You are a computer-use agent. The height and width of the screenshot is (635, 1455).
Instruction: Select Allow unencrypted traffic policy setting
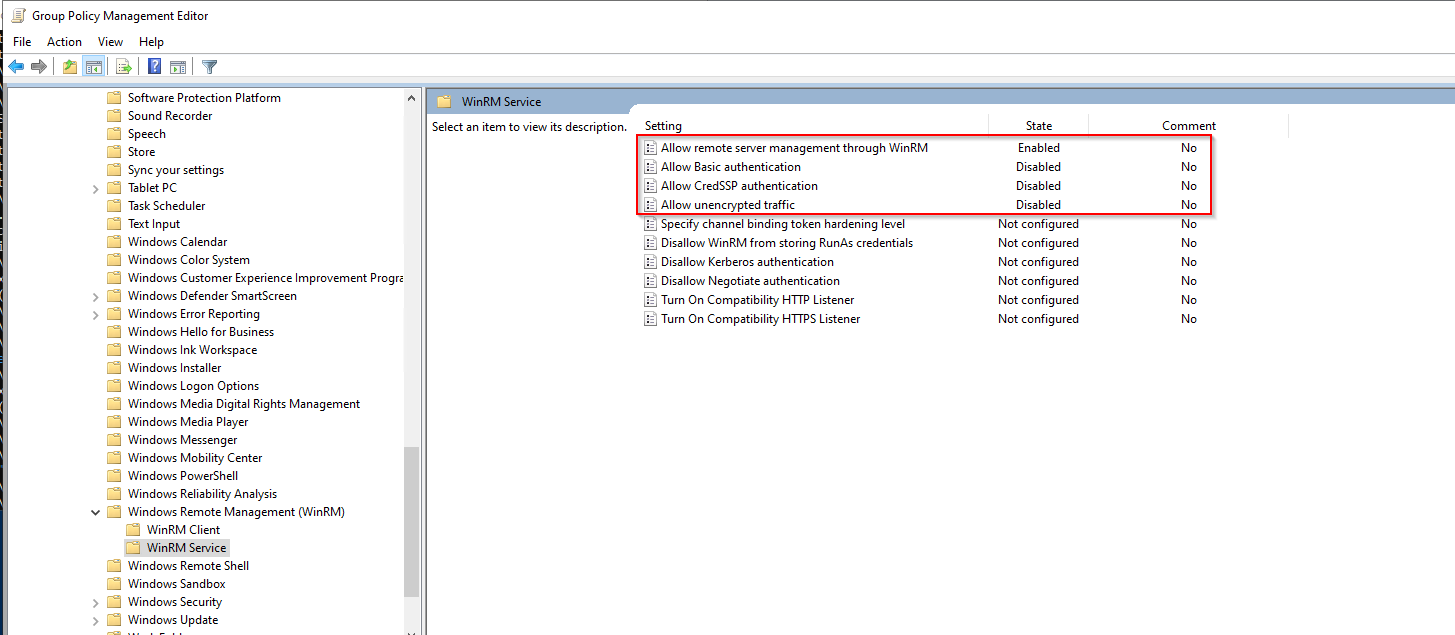pos(727,205)
